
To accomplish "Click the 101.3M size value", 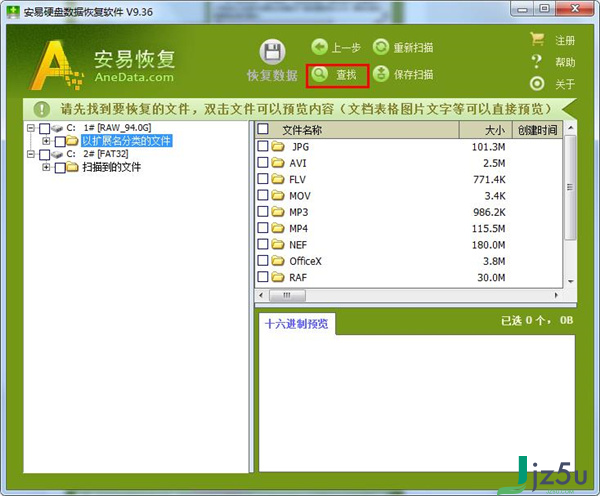I will (488, 147).
